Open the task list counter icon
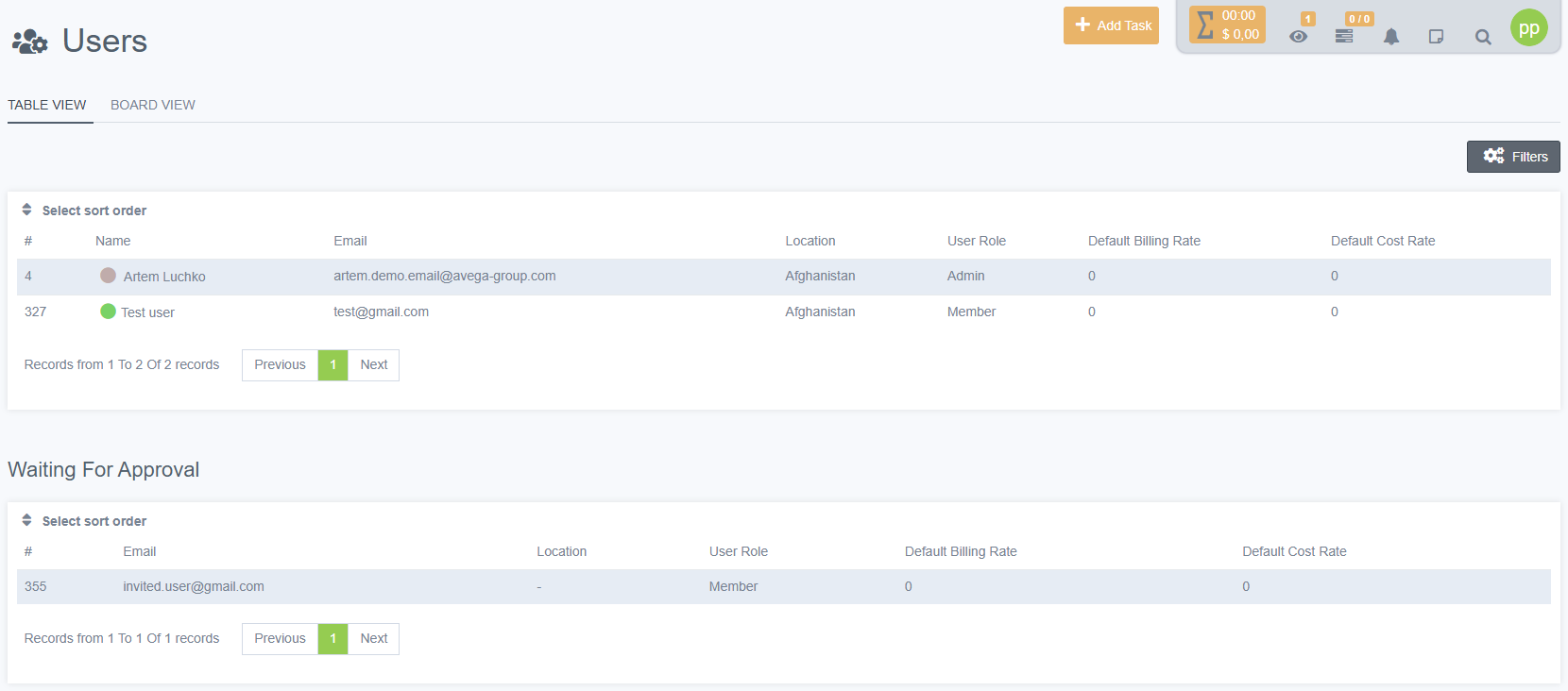 tap(1344, 37)
